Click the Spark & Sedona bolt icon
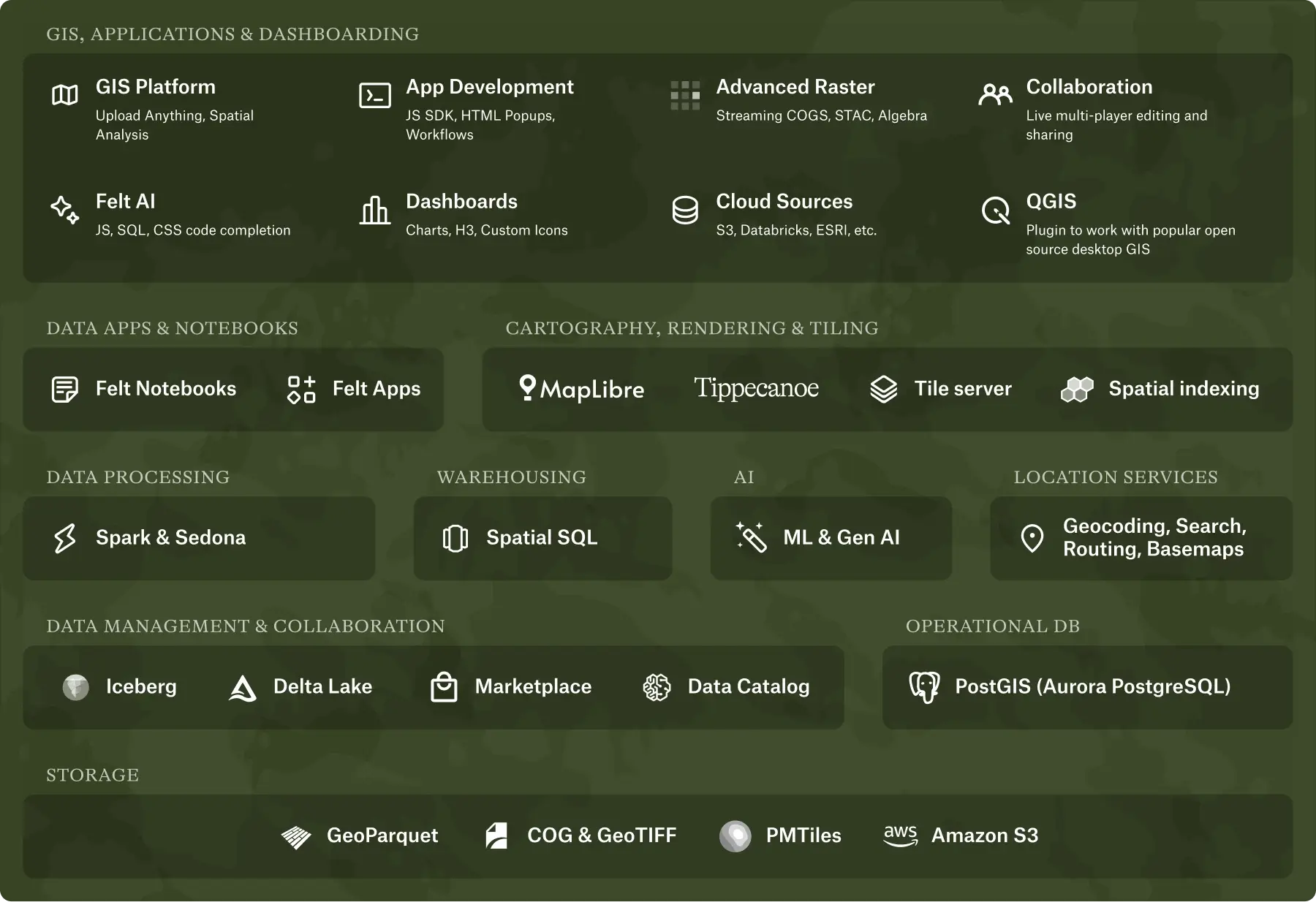 [x=65, y=538]
